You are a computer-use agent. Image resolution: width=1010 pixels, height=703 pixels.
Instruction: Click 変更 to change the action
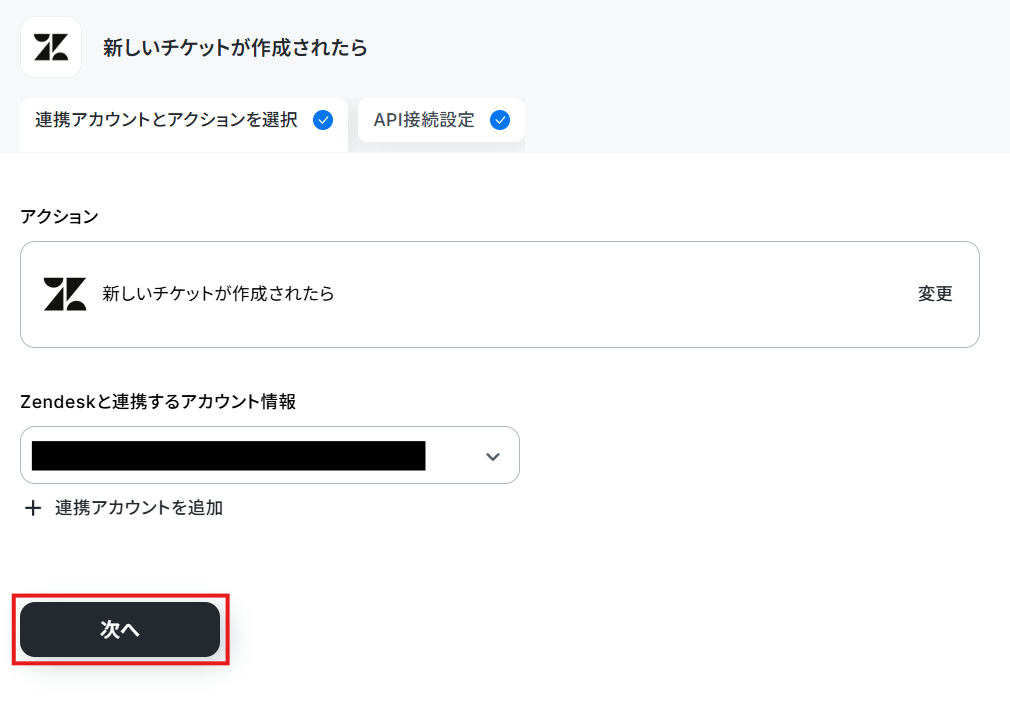[935, 294]
